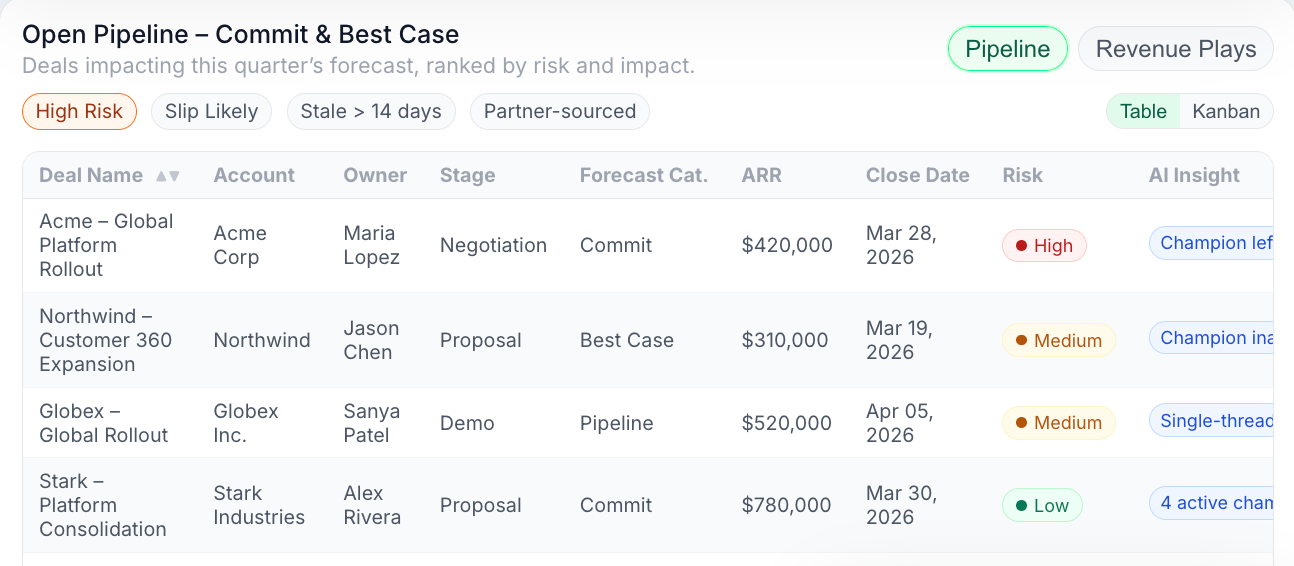The height and width of the screenshot is (566, 1294).
Task: Toggle Stale > 14 days filter
Action: coord(371,111)
